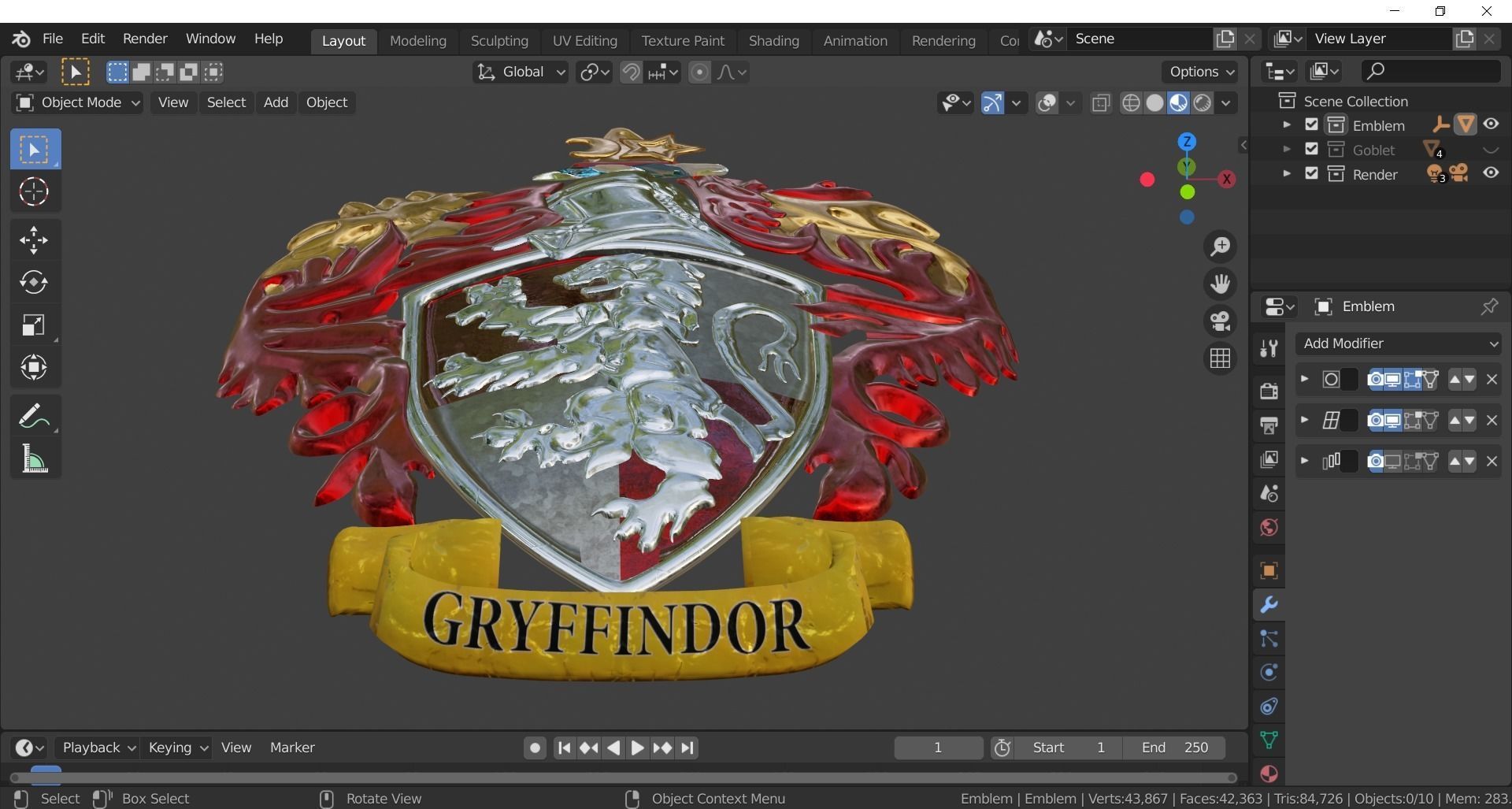Screen dimensions: 1512x809
Task: Jump to the last frame
Action: [687, 748]
